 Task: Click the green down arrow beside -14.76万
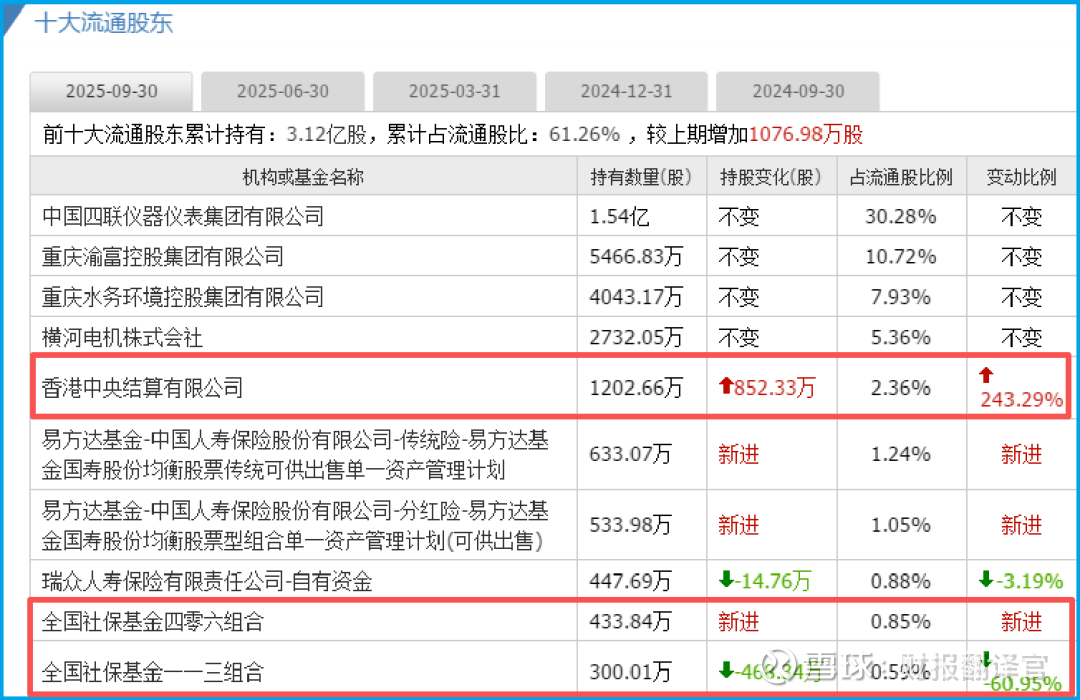tap(725, 579)
